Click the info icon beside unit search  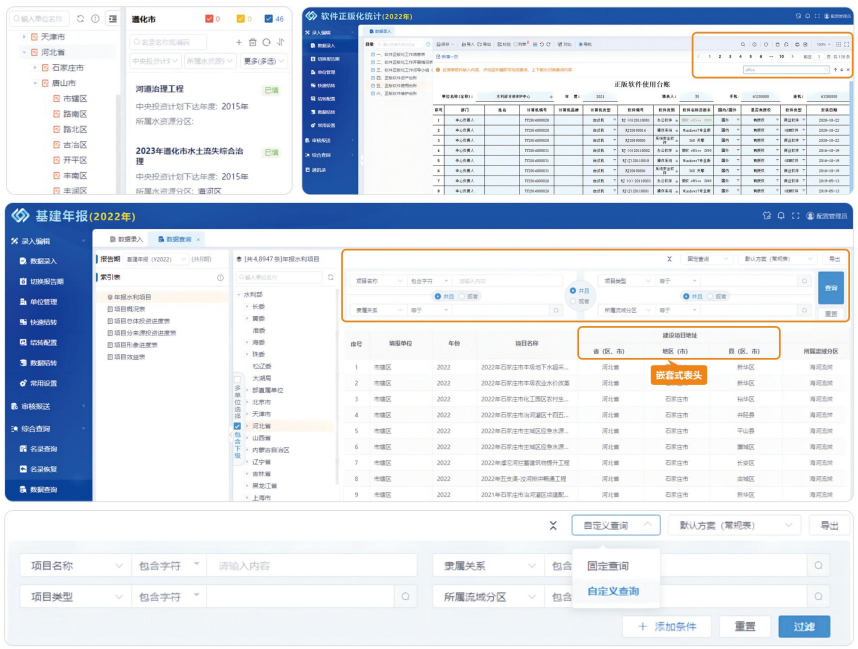pos(95,19)
